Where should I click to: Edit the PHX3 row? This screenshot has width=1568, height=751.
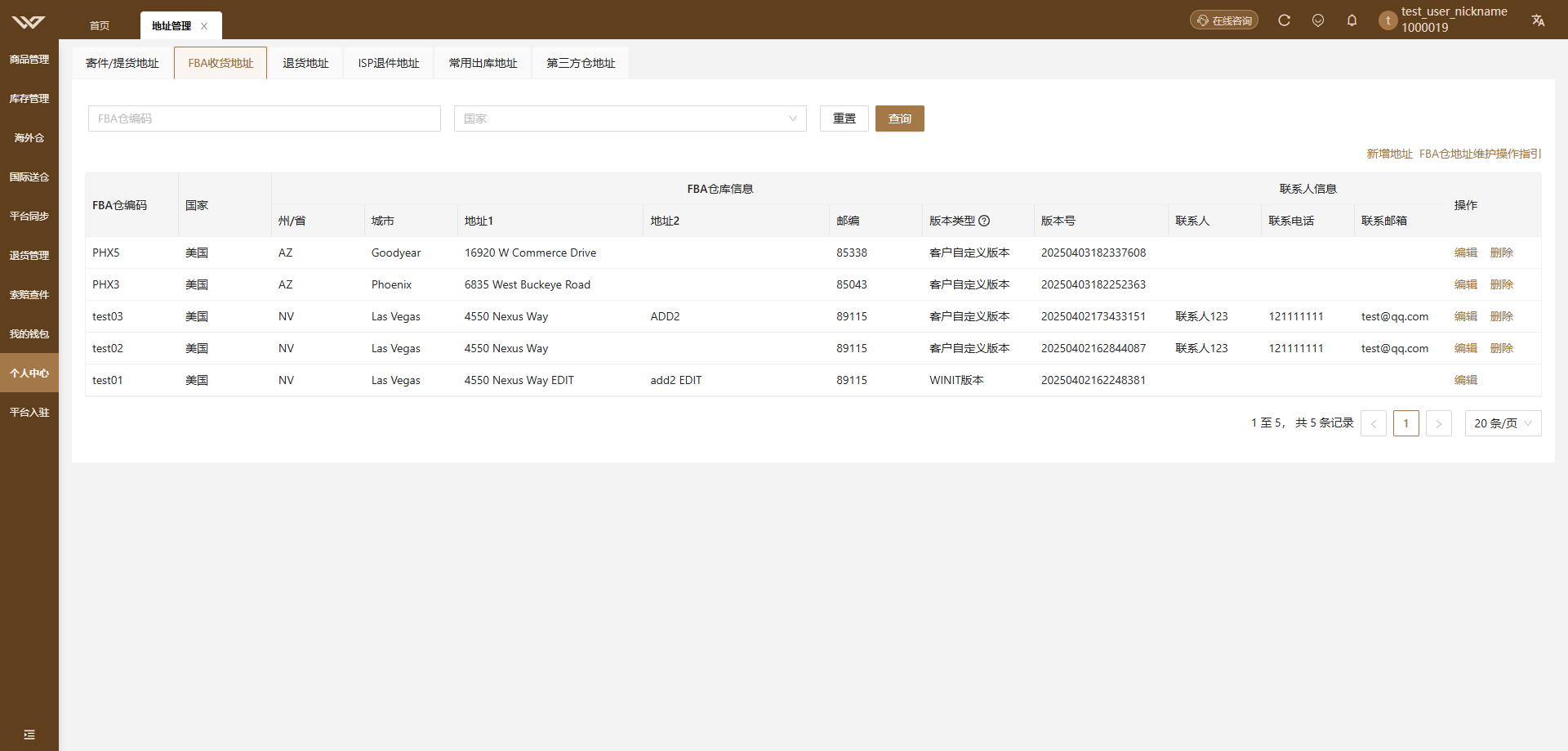[x=1466, y=284]
